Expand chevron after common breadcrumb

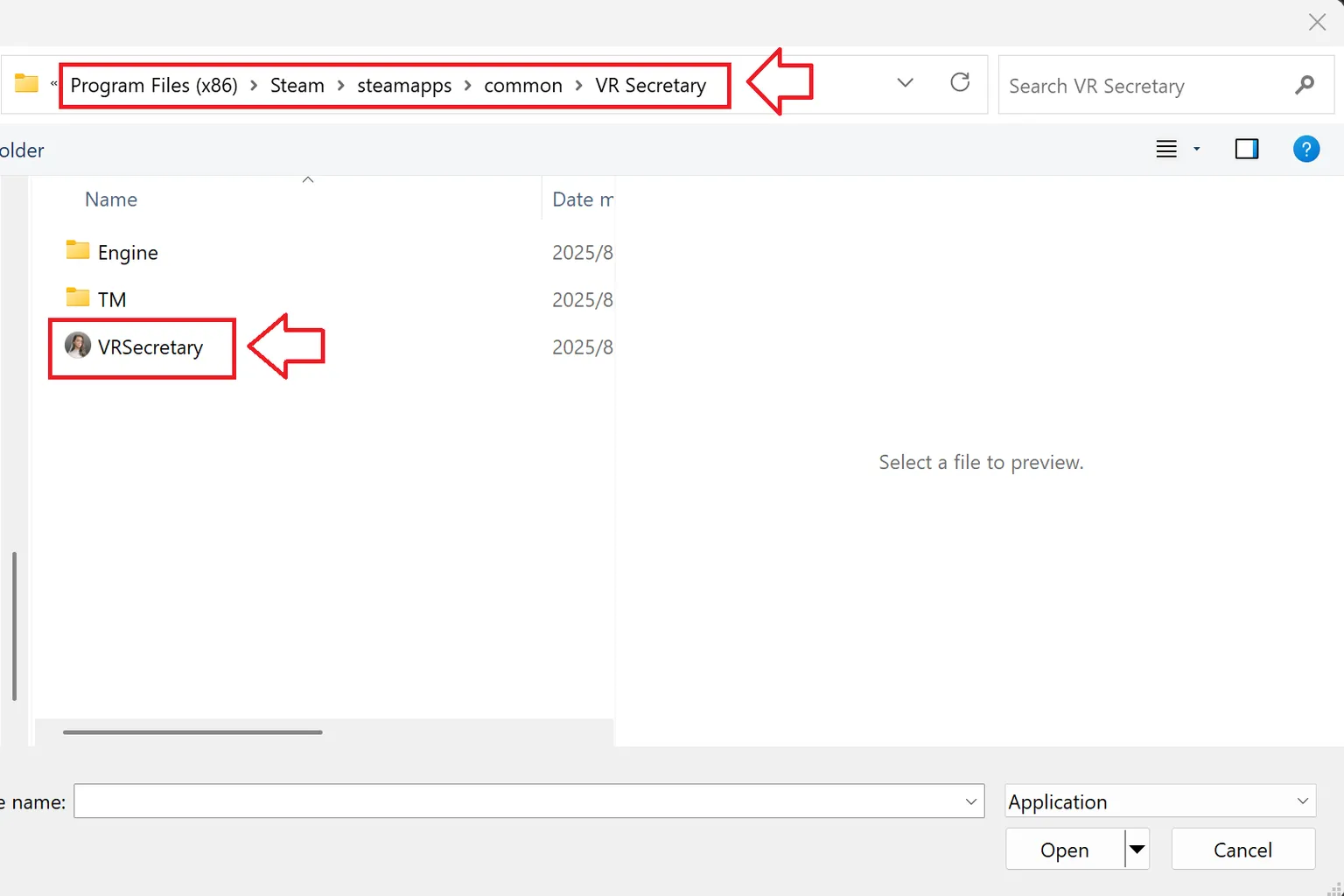click(x=578, y=86)
